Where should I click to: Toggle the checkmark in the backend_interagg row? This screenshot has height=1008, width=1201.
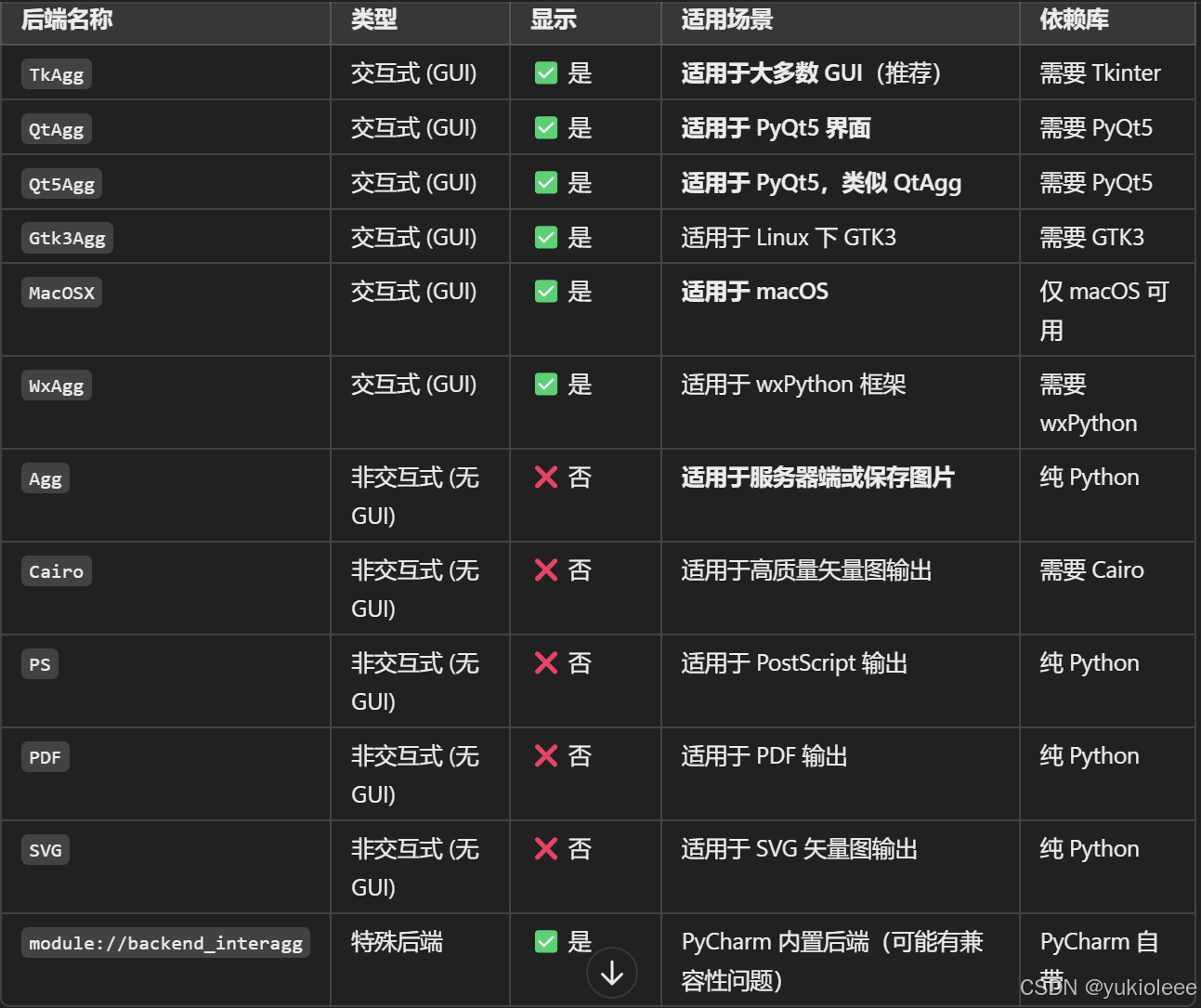(x=546, y=941)
